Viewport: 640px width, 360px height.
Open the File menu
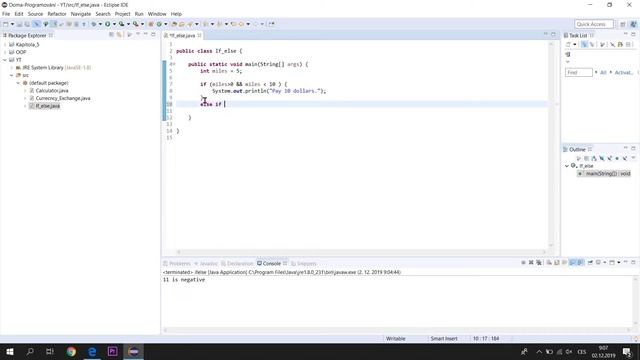[6, 14]
